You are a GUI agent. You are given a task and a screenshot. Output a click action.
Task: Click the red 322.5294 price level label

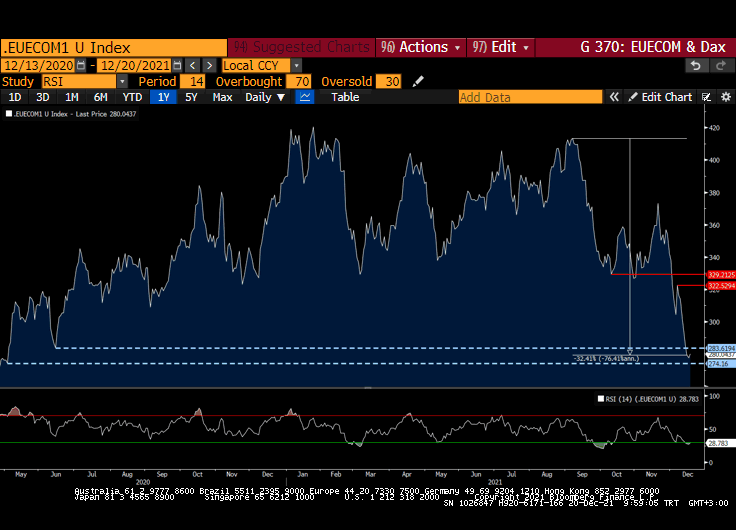[x=721, y=286]
